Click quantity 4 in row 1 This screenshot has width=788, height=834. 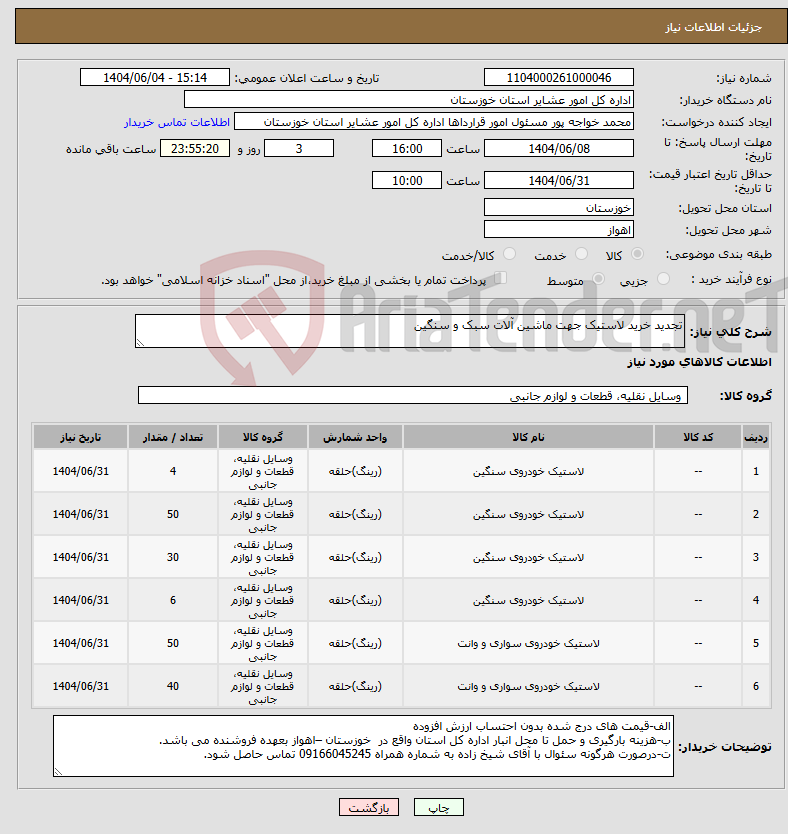(x=173, y=471)
